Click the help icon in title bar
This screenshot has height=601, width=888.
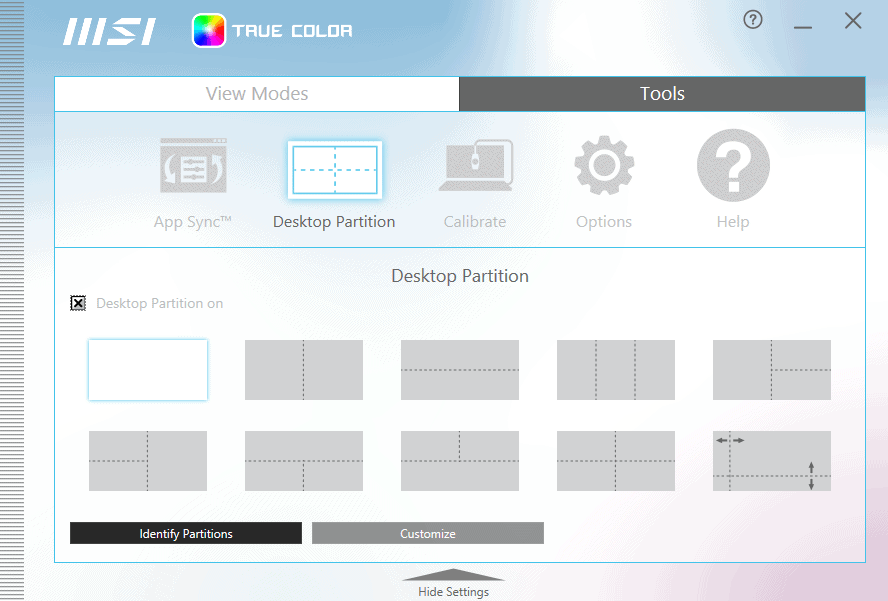click(753, 20)
